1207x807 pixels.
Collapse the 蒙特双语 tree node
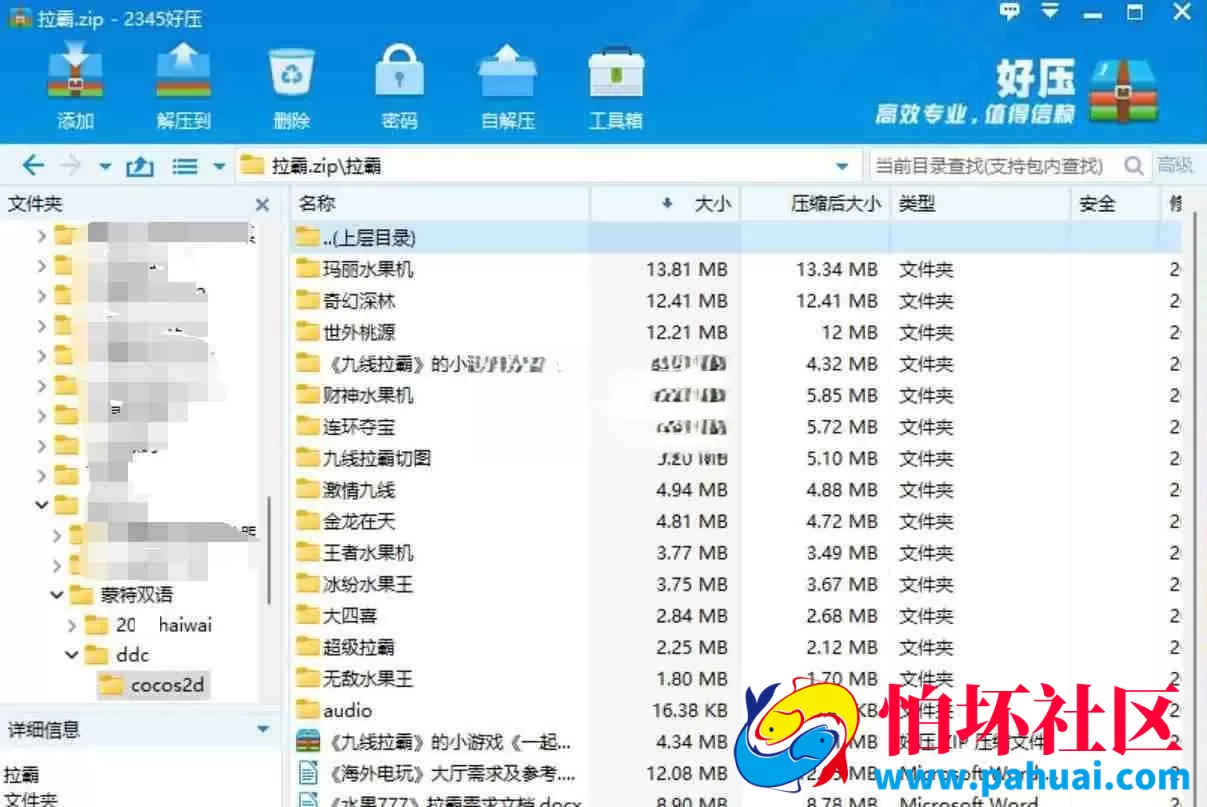click(x=56, y=595)
